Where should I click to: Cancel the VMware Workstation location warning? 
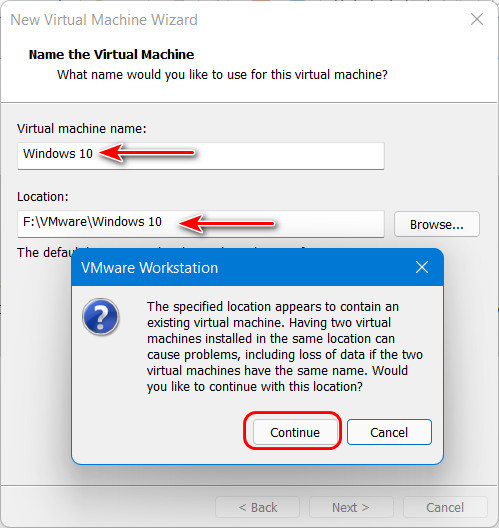[389, 432]
